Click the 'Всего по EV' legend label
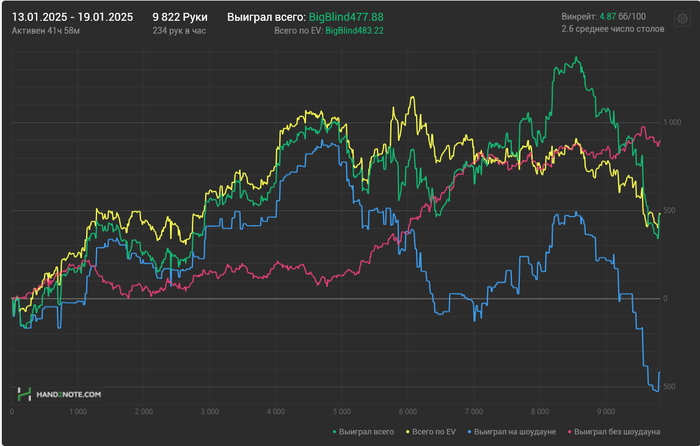Screen dimensions: 700x446 click(434, 432)
